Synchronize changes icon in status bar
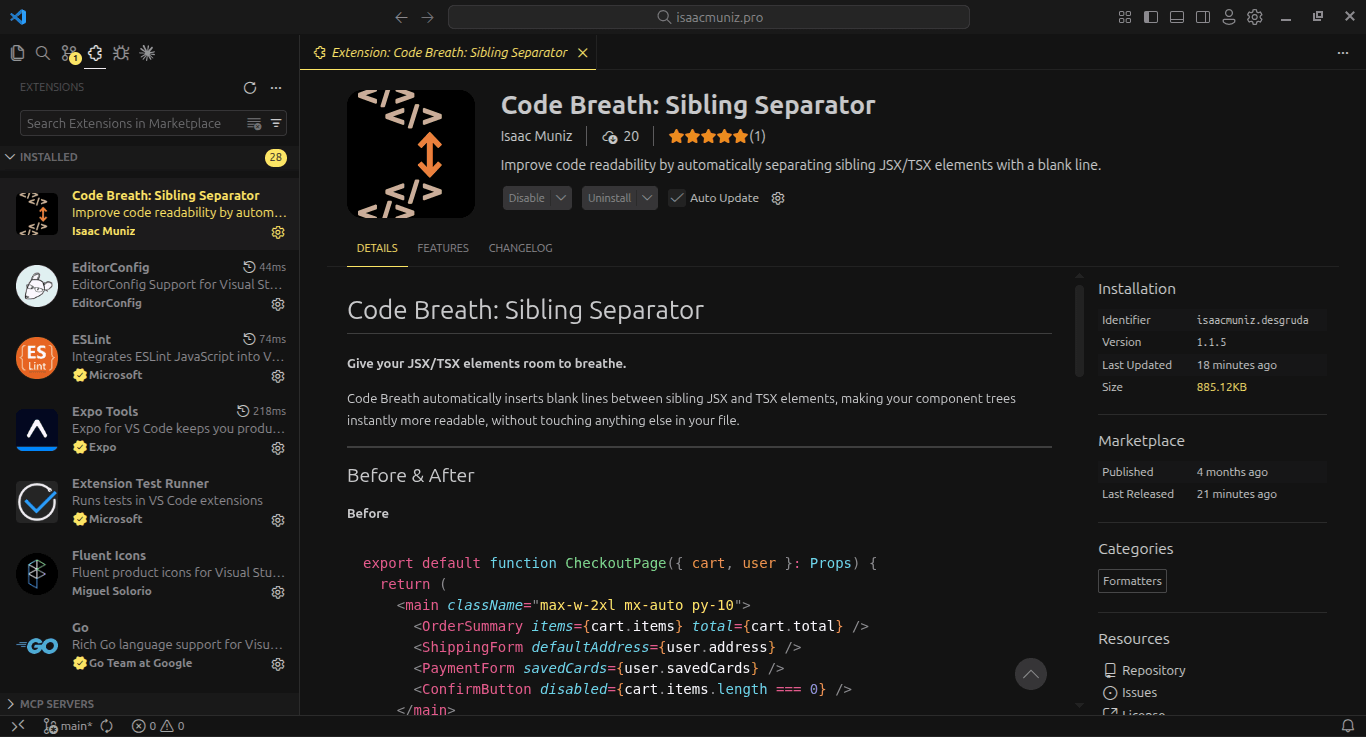The image size is (1366, 737). (x=106, y=726)
